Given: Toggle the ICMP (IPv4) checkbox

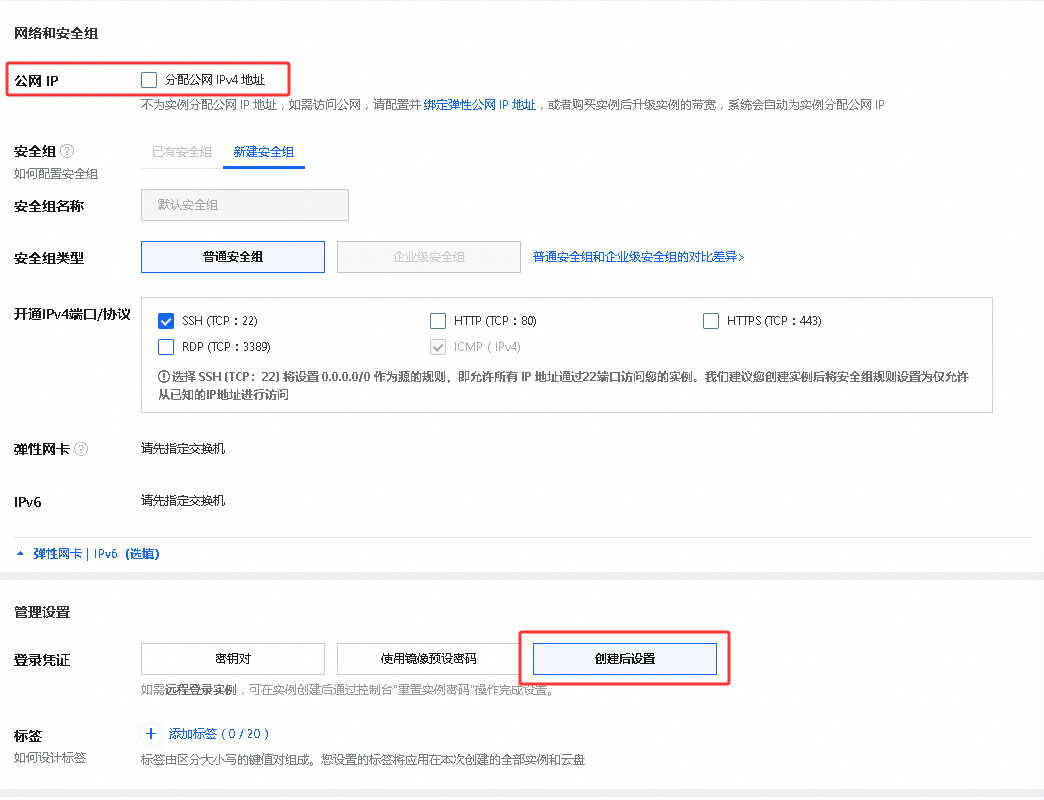Looking at the screenshot, I should click(x=438, y=347).
